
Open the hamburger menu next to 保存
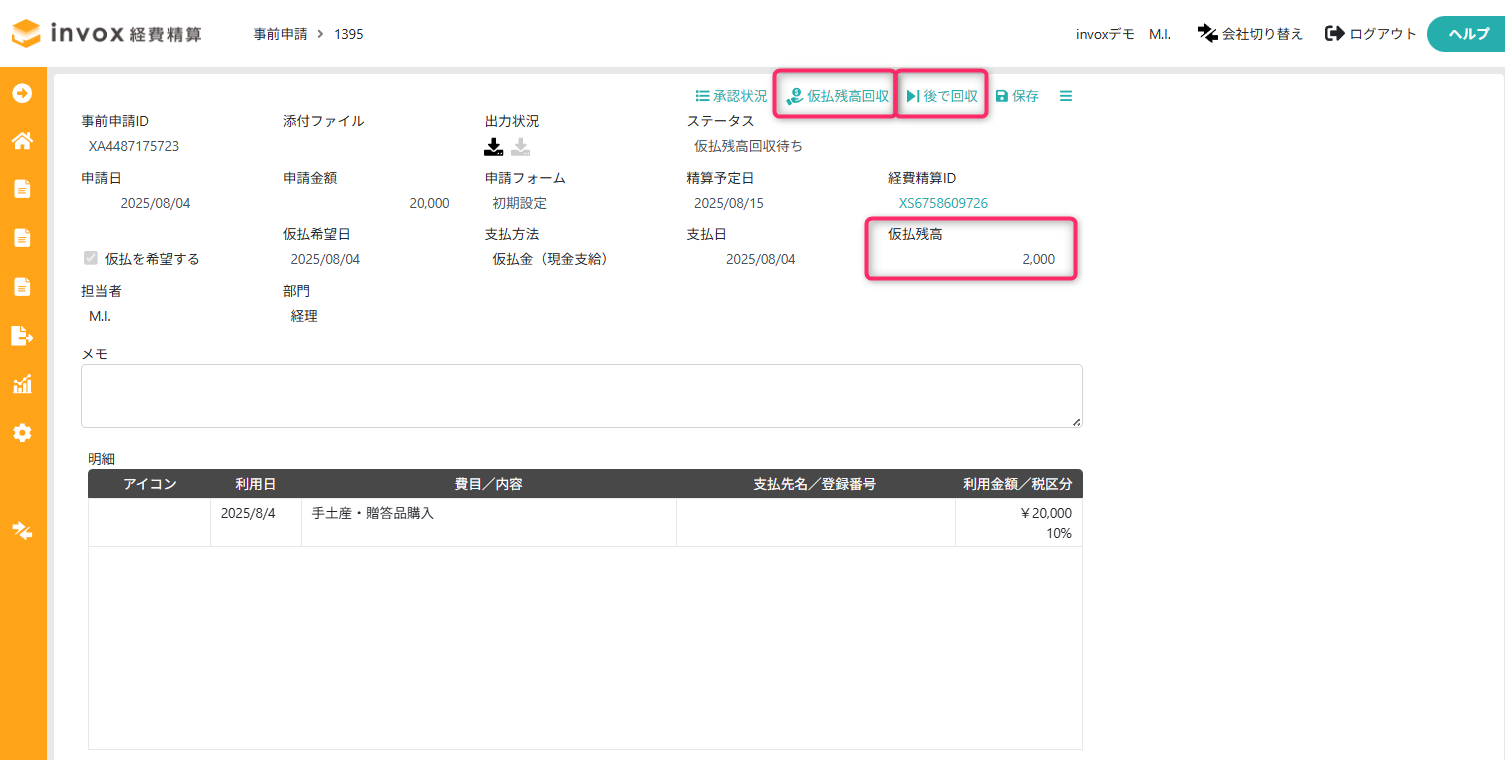(1066, 96)
